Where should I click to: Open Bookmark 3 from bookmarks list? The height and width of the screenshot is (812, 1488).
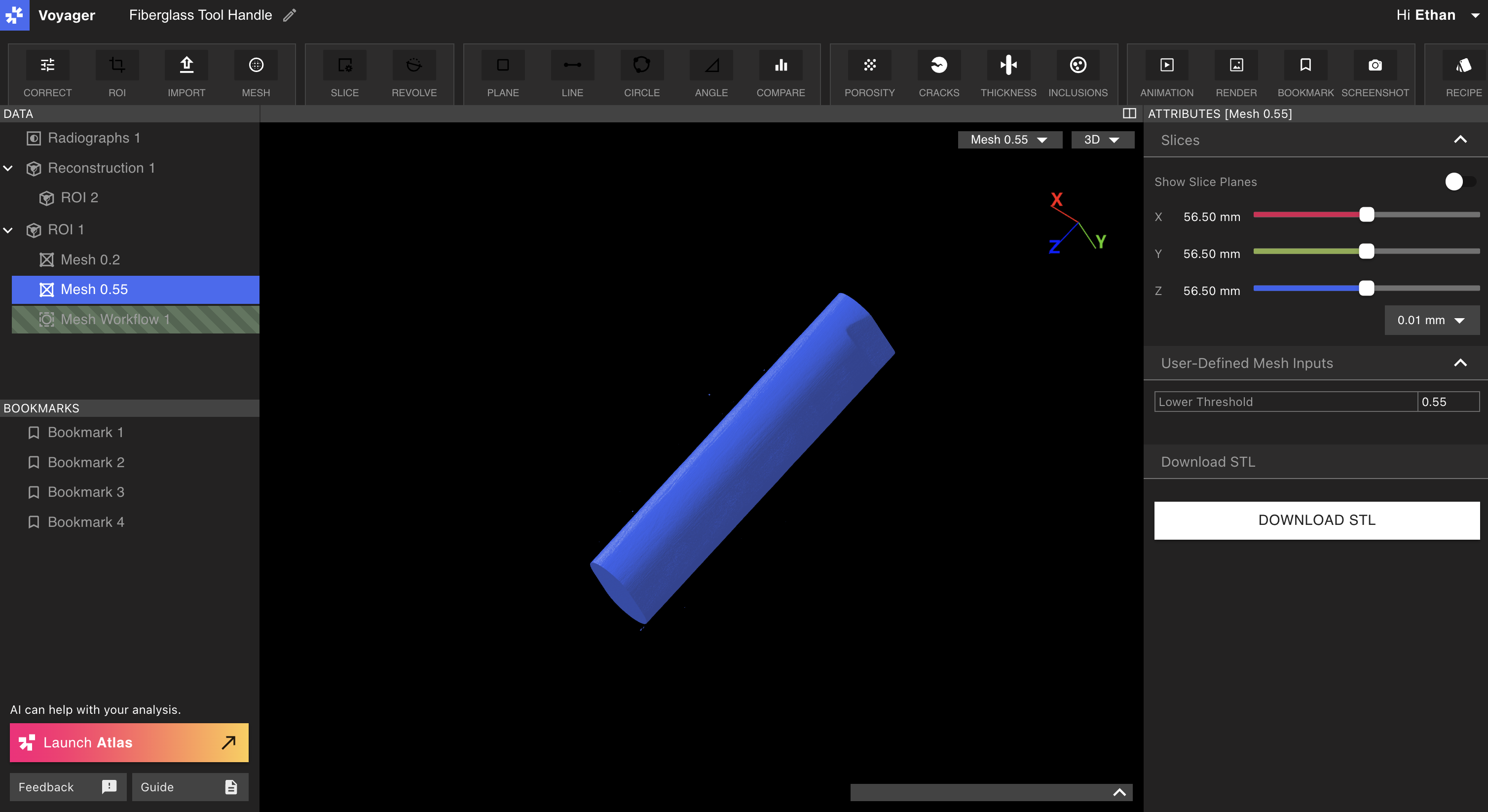click(x=85, y=492)
